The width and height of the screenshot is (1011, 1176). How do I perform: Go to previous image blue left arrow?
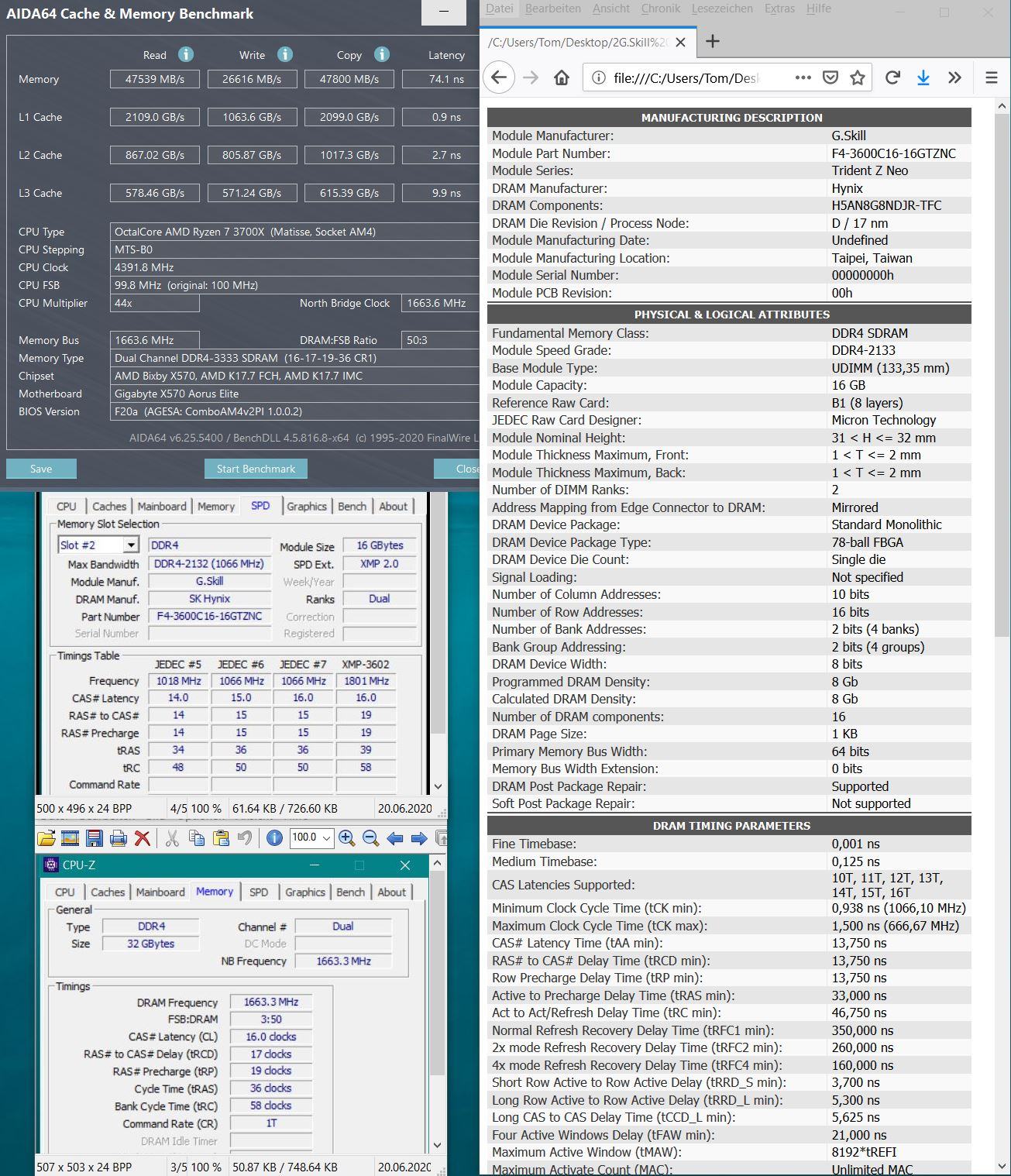(395, 837)
